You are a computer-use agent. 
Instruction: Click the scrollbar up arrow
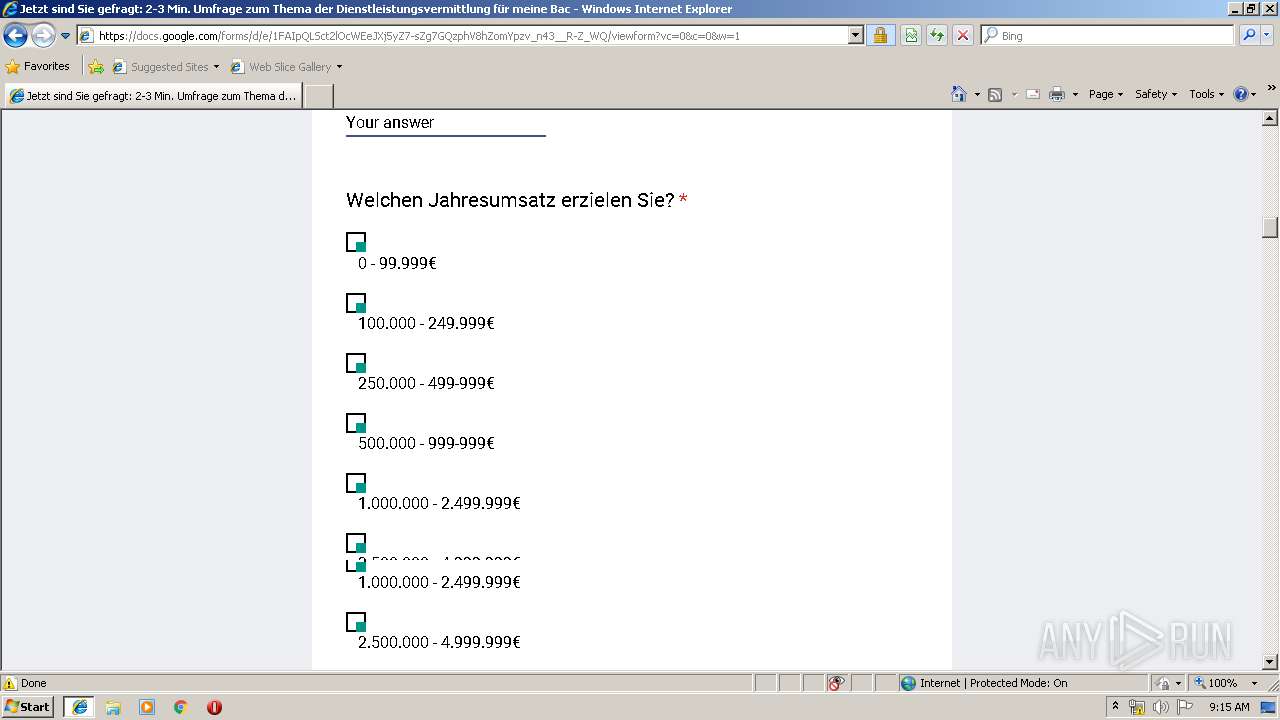(1270, 119)
